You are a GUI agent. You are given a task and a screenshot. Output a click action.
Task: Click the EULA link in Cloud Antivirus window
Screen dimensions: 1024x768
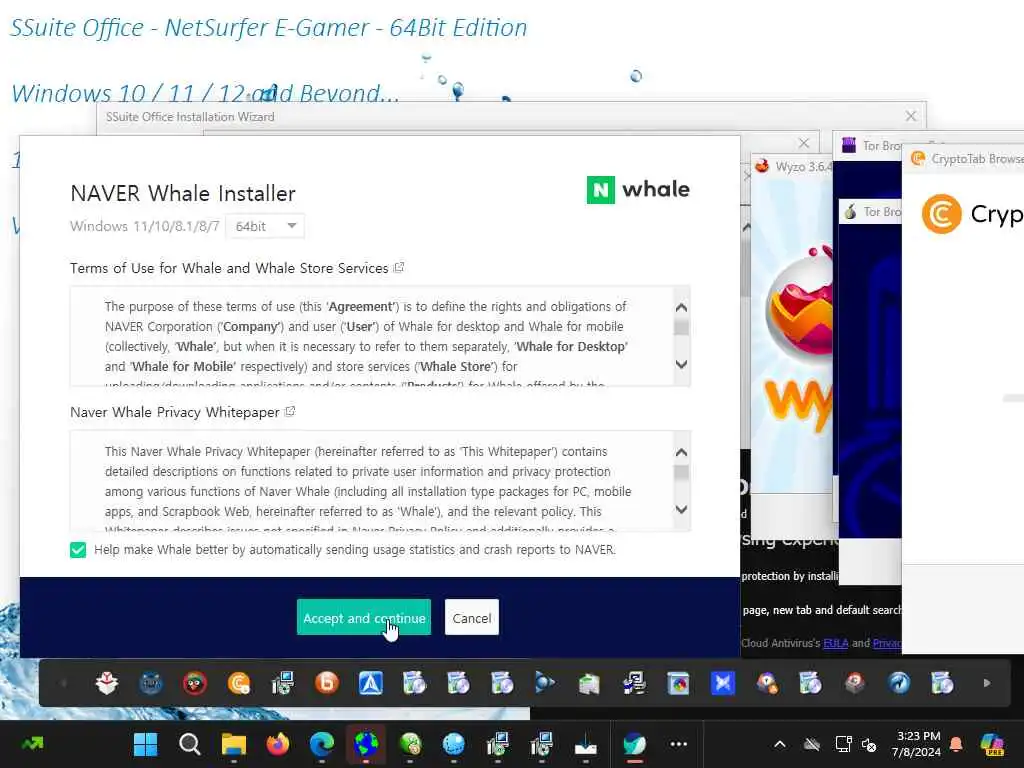[835, 643]
